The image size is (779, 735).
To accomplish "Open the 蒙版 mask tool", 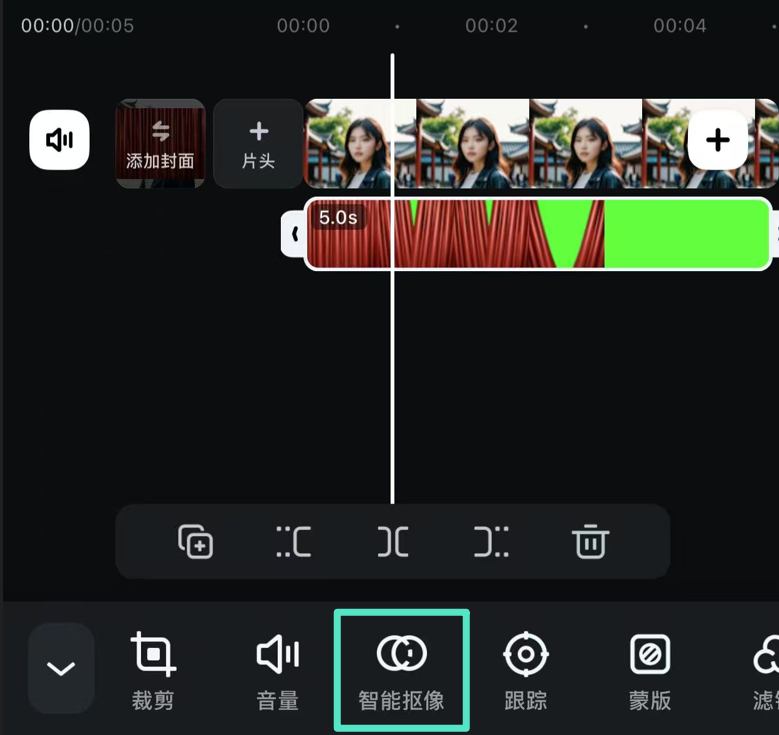I will (x=650, y=671).
